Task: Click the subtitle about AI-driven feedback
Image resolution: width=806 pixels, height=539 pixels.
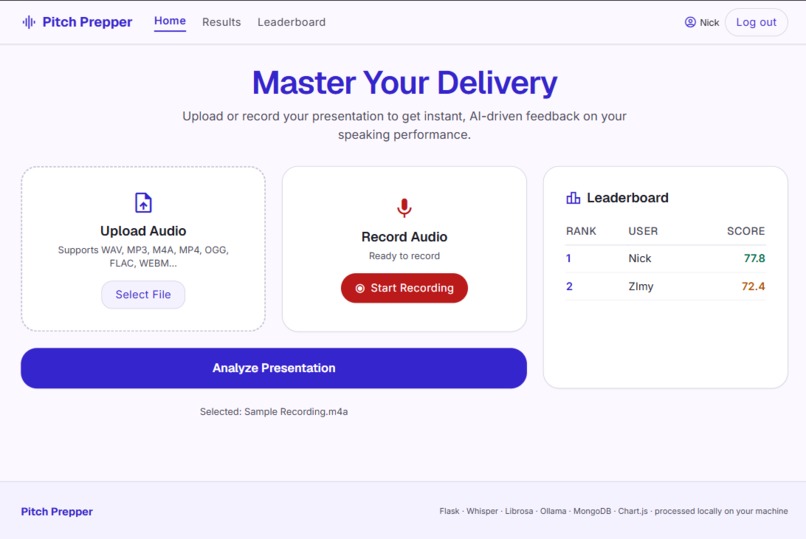Action: click(405, 125)
